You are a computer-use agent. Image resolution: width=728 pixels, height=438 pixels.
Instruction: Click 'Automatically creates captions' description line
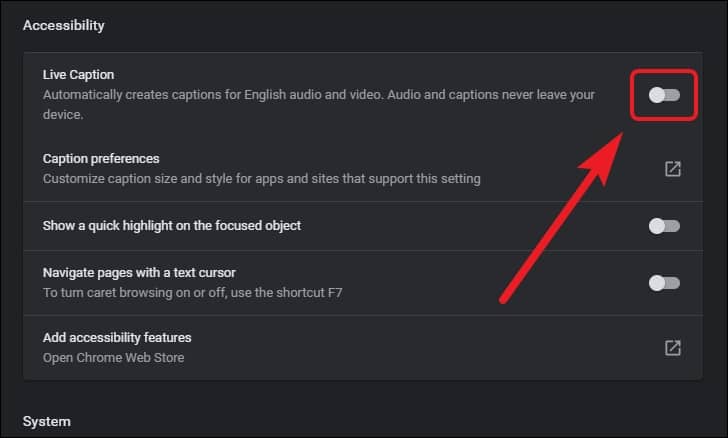coord(318,95)
